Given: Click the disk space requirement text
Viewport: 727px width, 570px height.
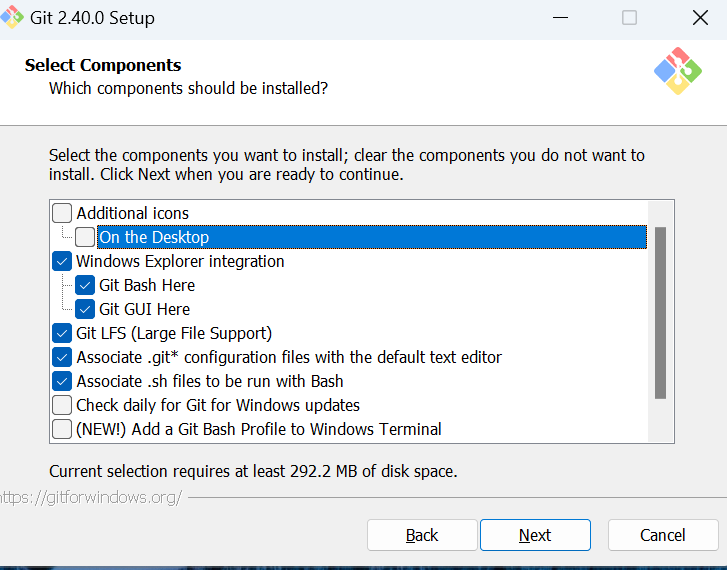Looking at the screenshot, I should click(x=253, y=471).
